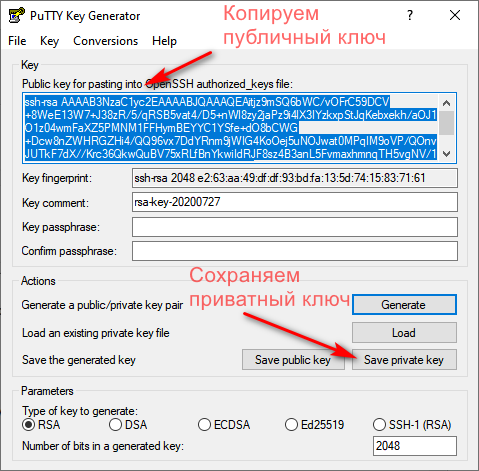Click the Key comment field rsa-key-20200727
The width and height of the screenshot is (479, 471).
click(295, 202)
